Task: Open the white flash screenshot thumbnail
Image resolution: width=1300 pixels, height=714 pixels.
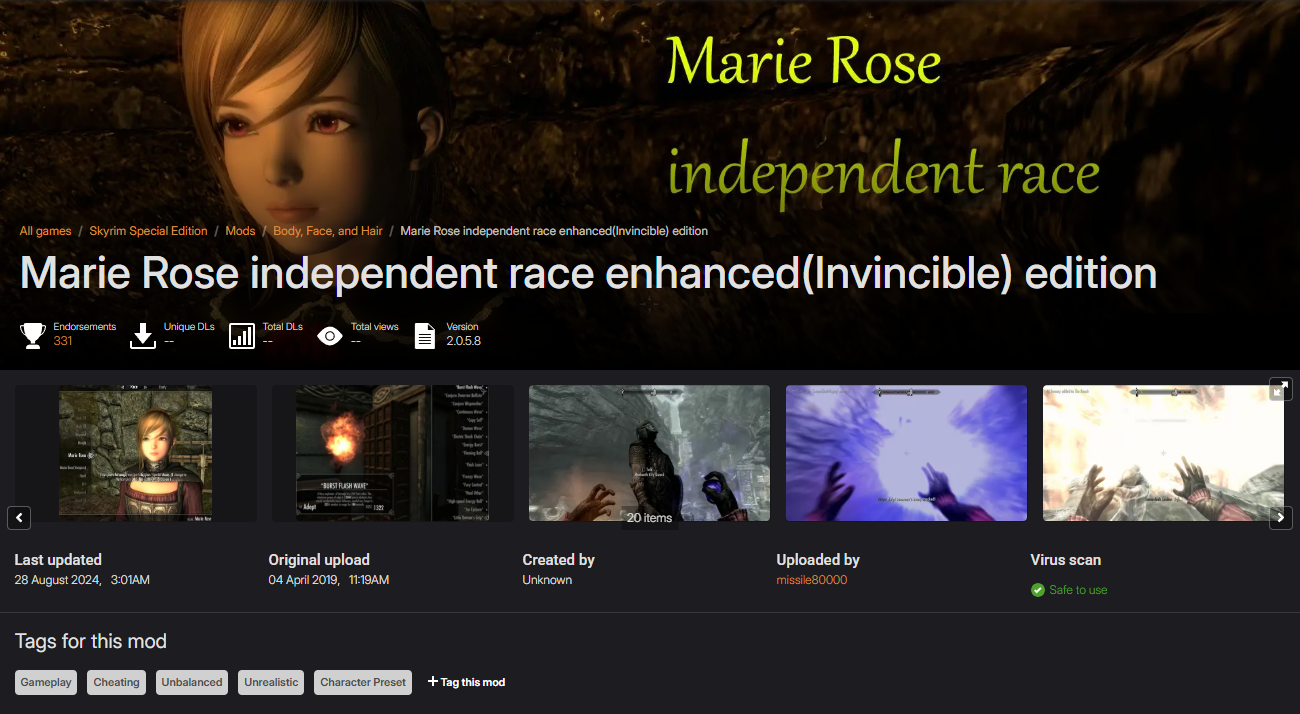Action: pos(1164,453)
